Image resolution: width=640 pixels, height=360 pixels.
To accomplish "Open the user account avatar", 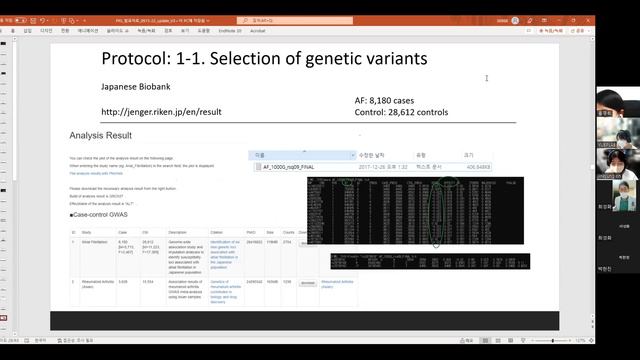I will tap(515, 20).
